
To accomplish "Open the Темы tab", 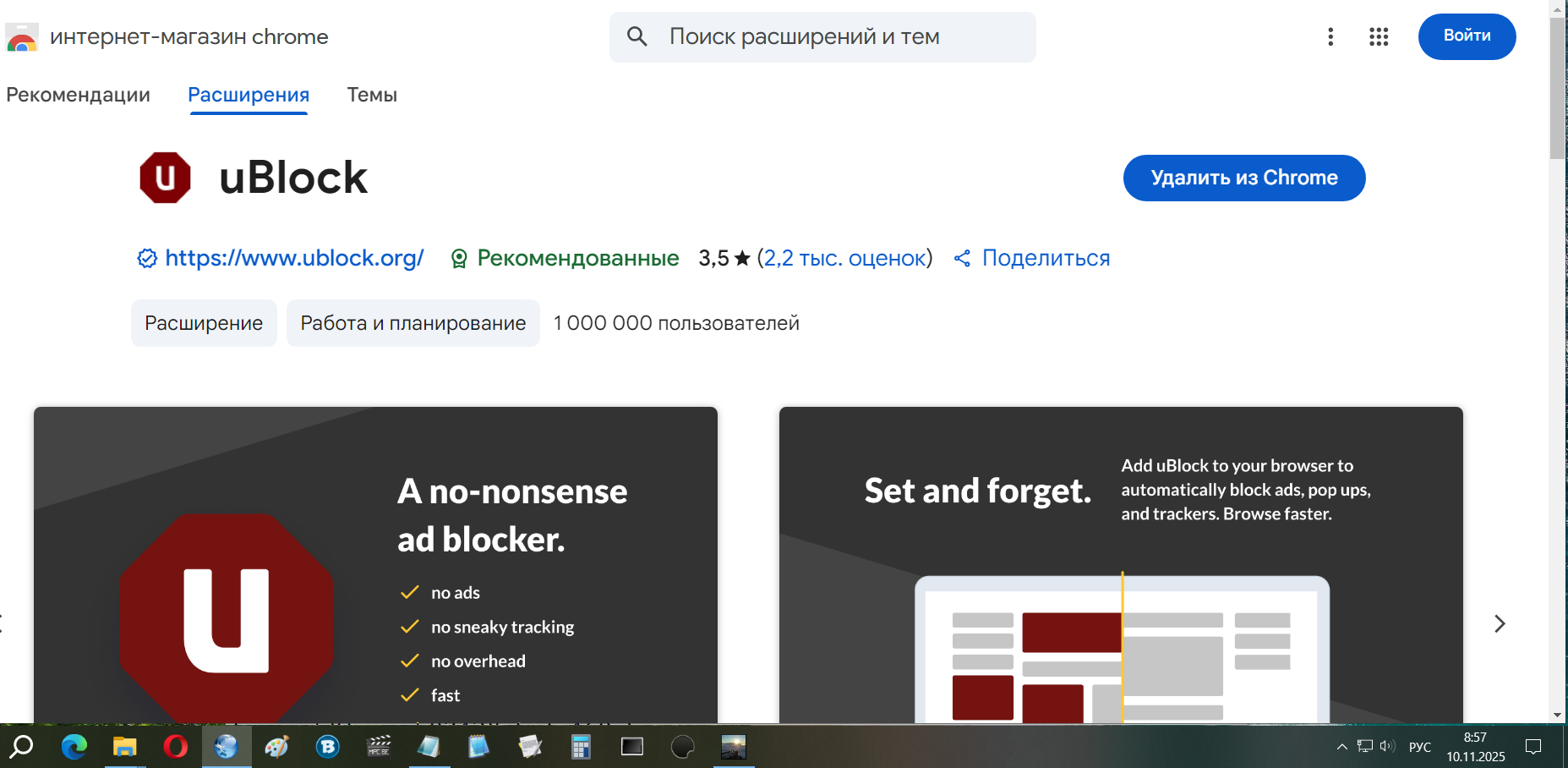I will (372, 95).
